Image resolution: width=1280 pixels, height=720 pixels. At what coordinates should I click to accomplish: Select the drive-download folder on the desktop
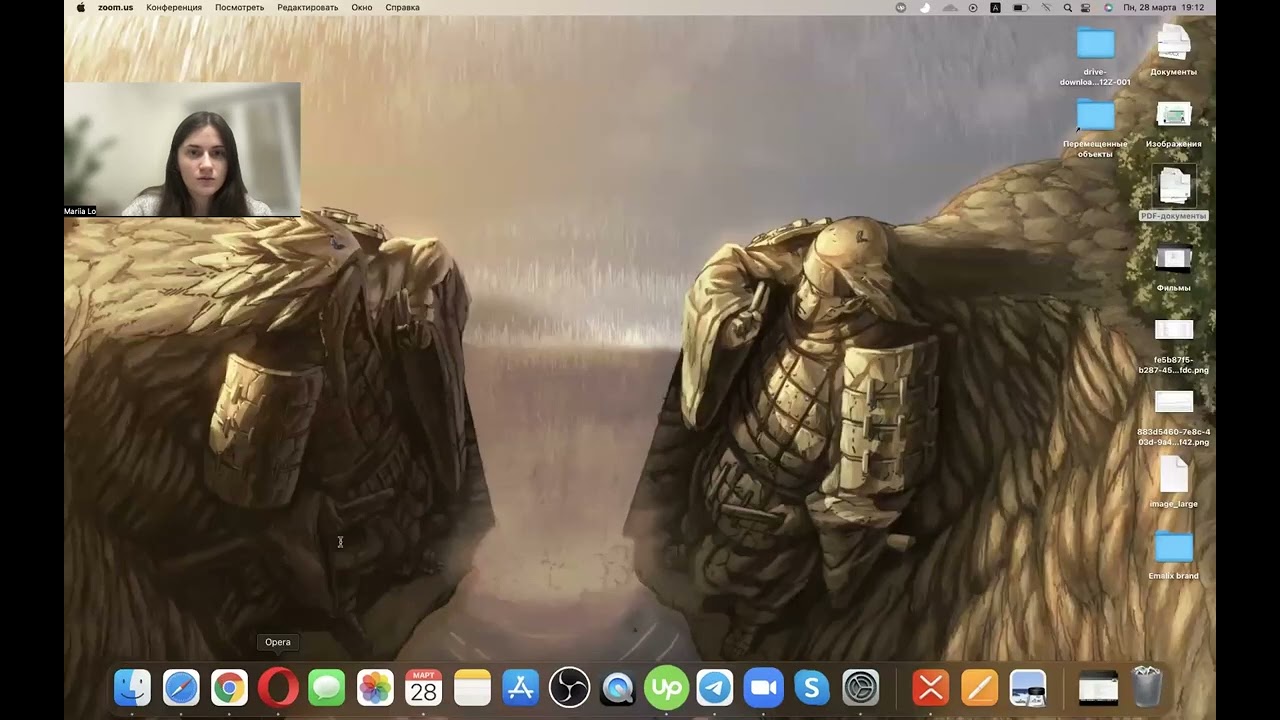click(x=1096, y=57)
